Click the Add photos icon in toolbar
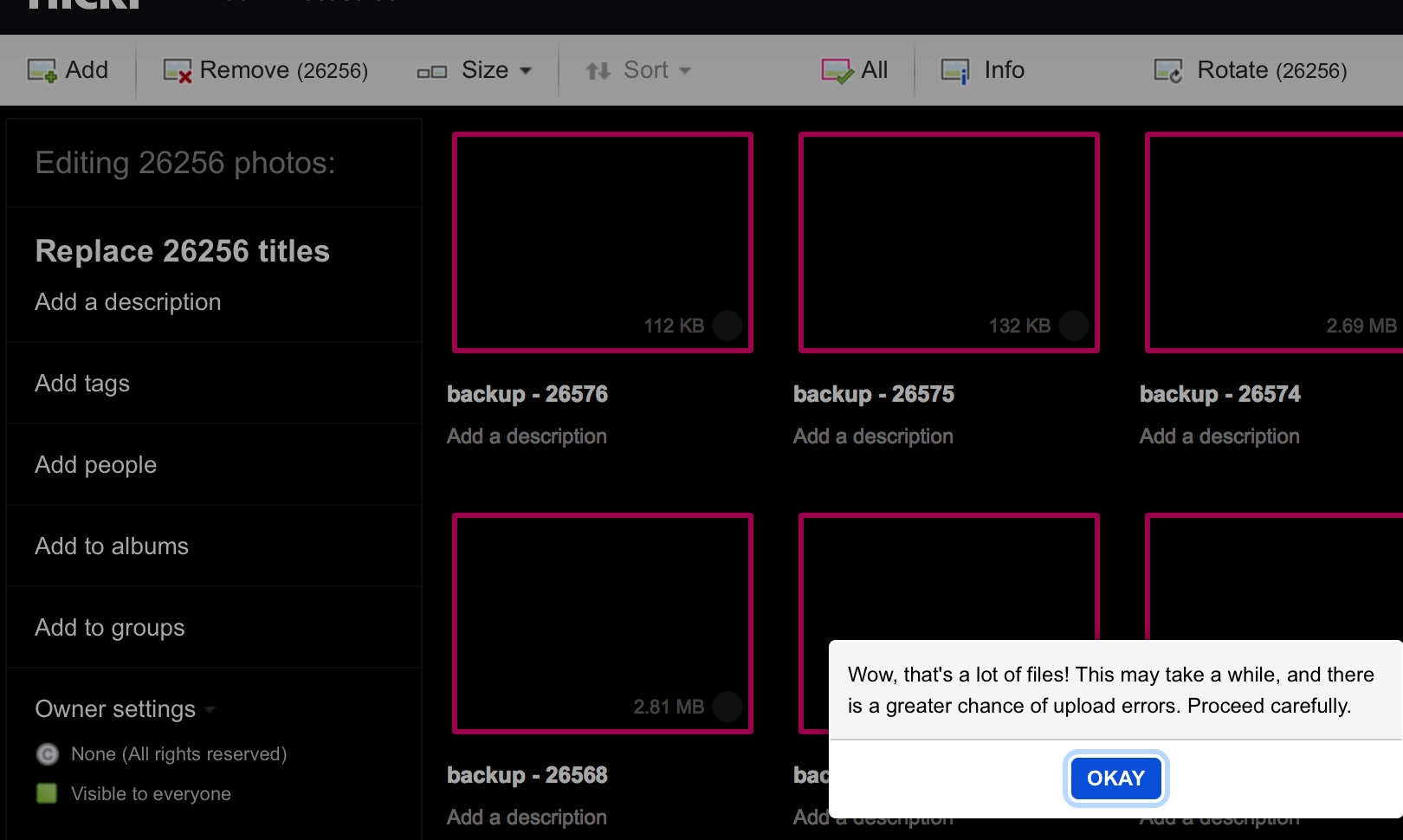The height and width of the screenshot is (840, 1403). (x=42, y=71)
